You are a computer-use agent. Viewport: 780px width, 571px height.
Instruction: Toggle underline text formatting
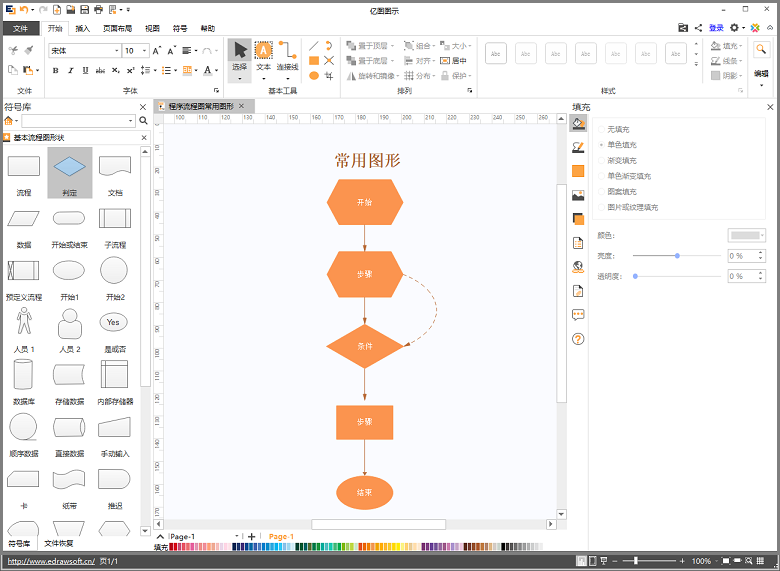click(x=86, y=71)
